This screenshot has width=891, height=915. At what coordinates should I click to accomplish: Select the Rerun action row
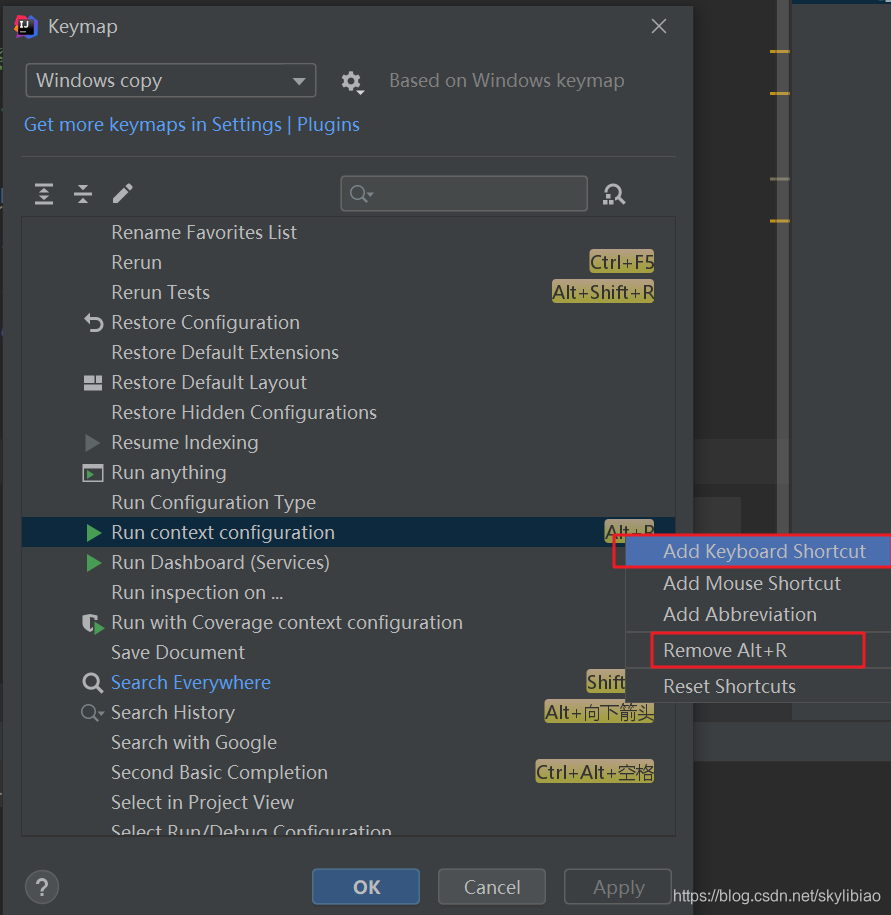click(x=348, y=263)
